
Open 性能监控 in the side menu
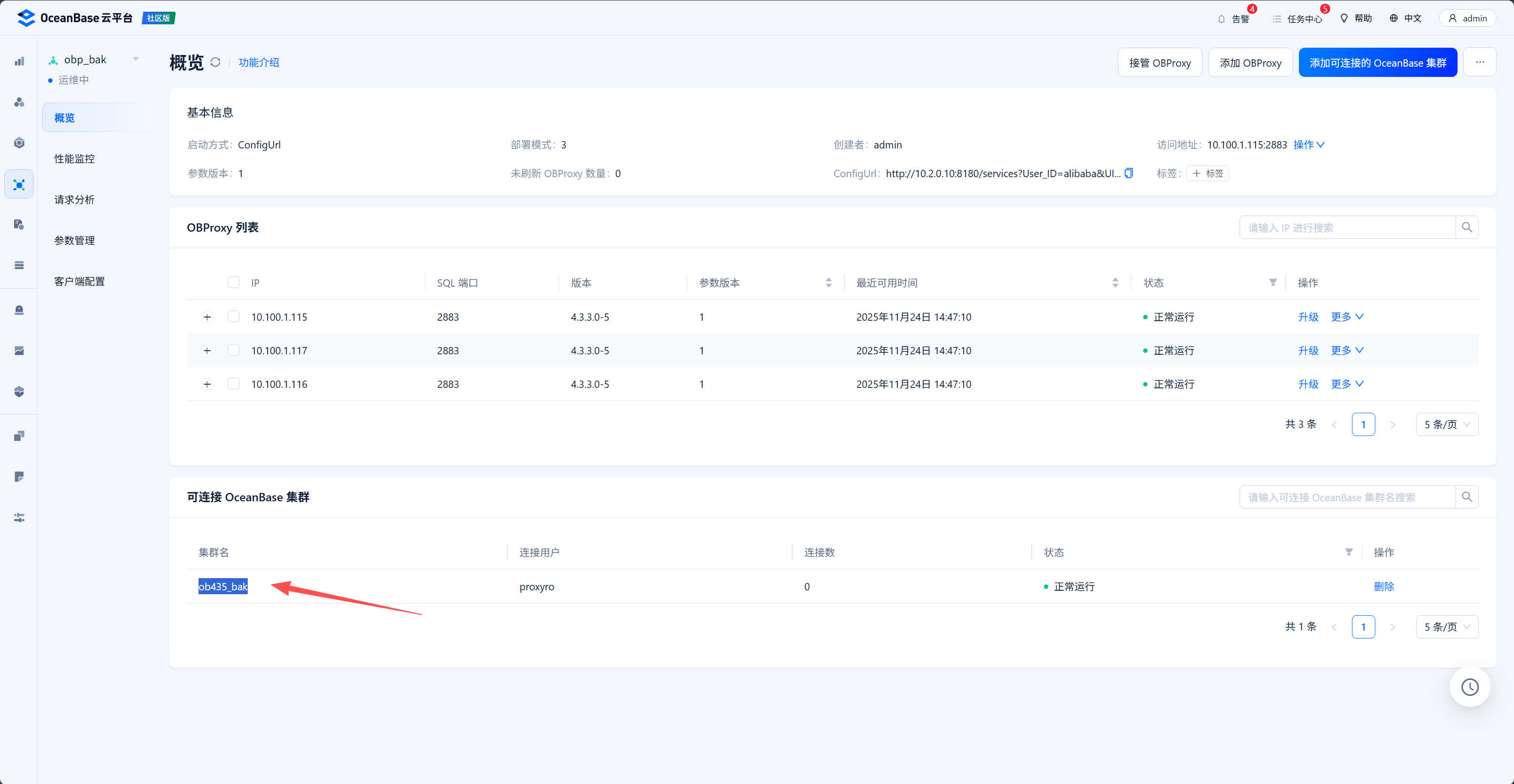[74, 159]
